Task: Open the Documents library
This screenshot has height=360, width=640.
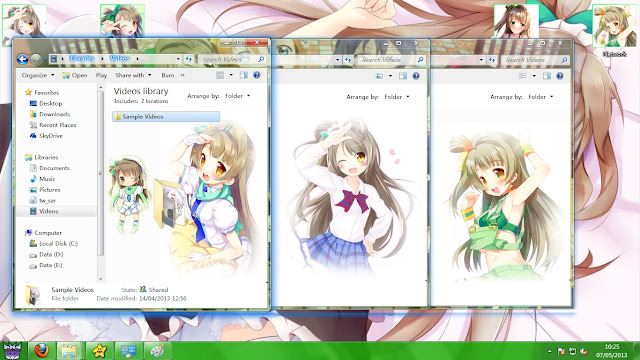Action: pyautogui.click(x=50, y=168)
